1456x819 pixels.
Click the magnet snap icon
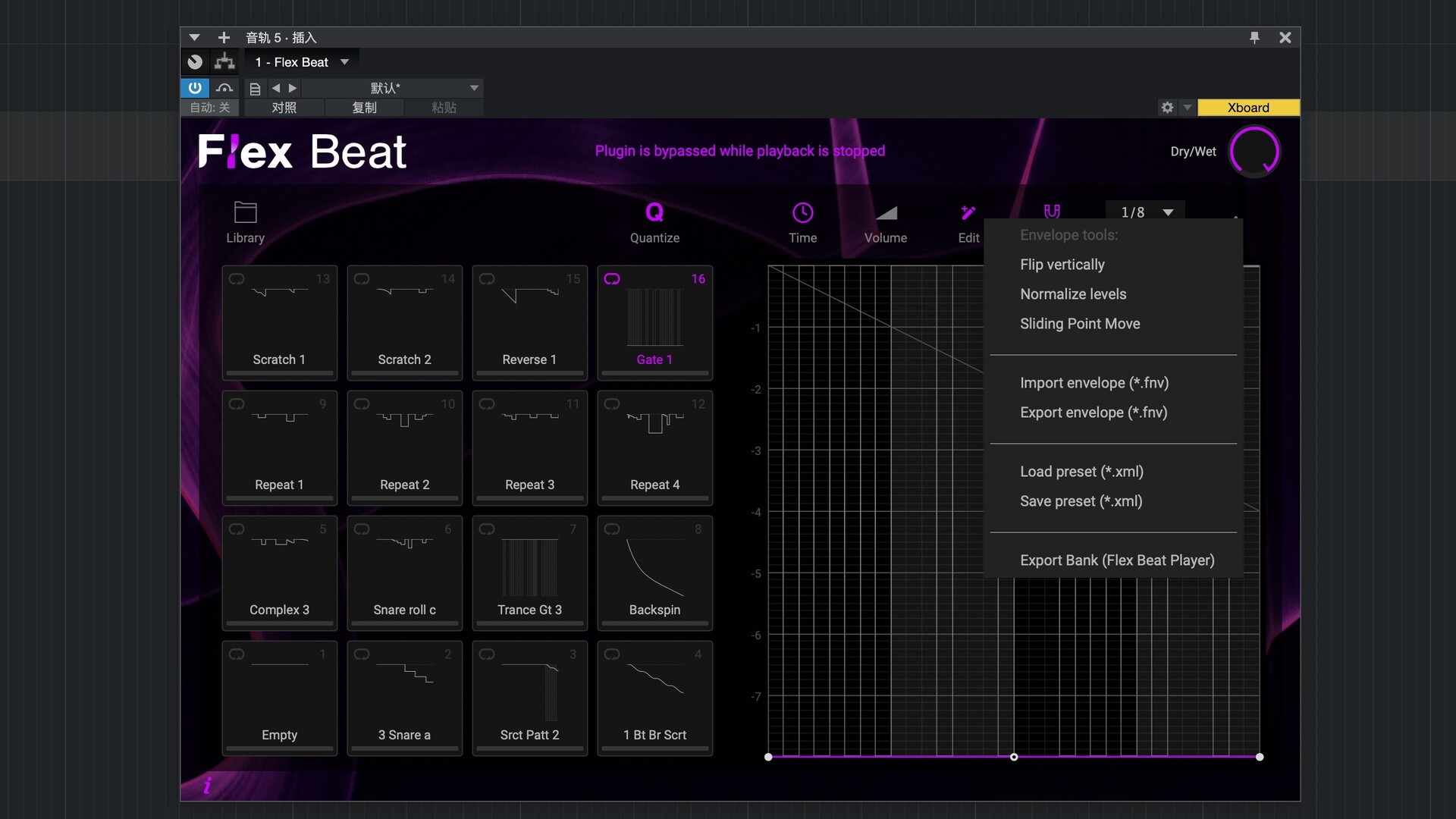(1052, 211)
